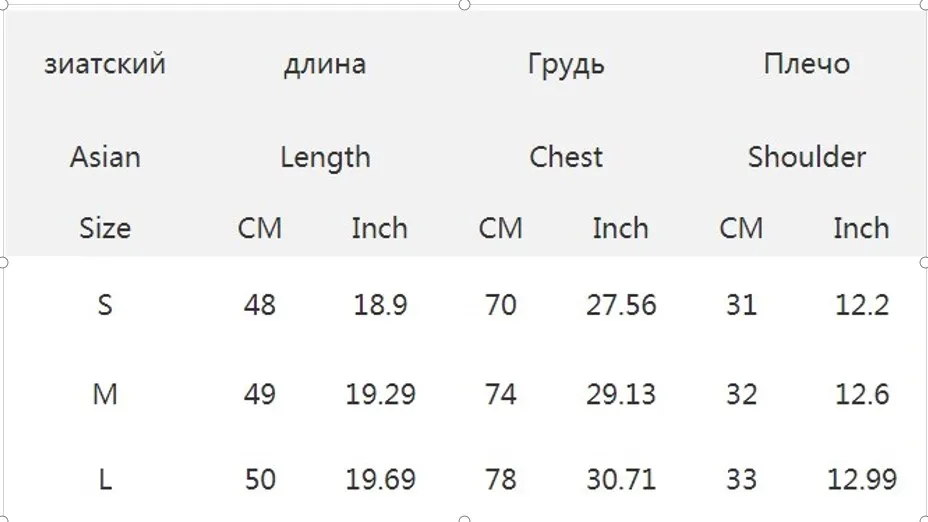Click the Russian header 'Грудь'
This screenshot has height=522, width=928.
566,65
